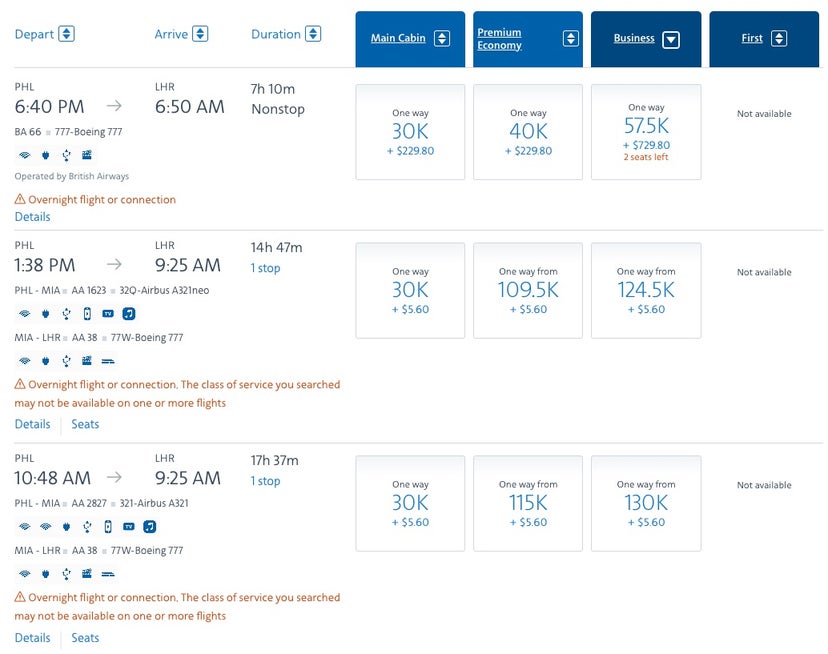Select the USB port icon on the BA flight

point(66,155)
